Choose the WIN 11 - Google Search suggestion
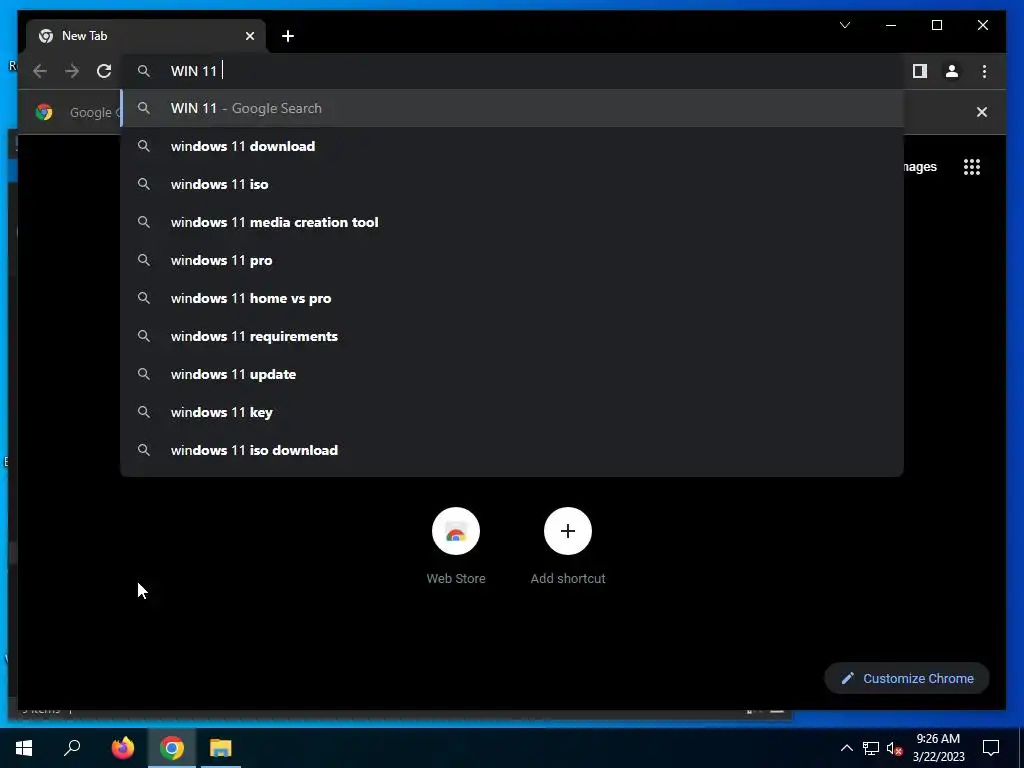 click(513, 108)
